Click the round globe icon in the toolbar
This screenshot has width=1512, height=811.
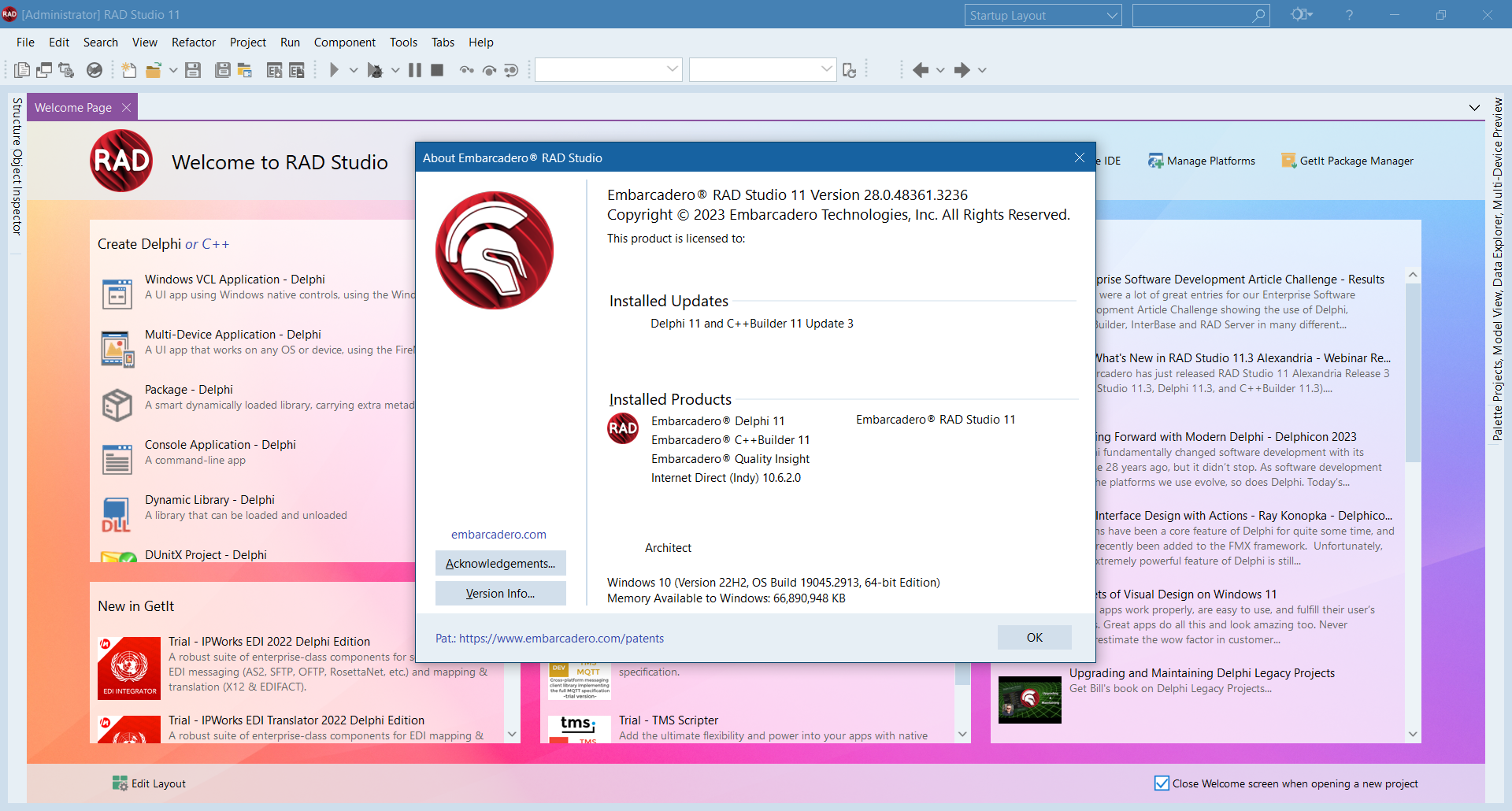[x=94, y=70]
